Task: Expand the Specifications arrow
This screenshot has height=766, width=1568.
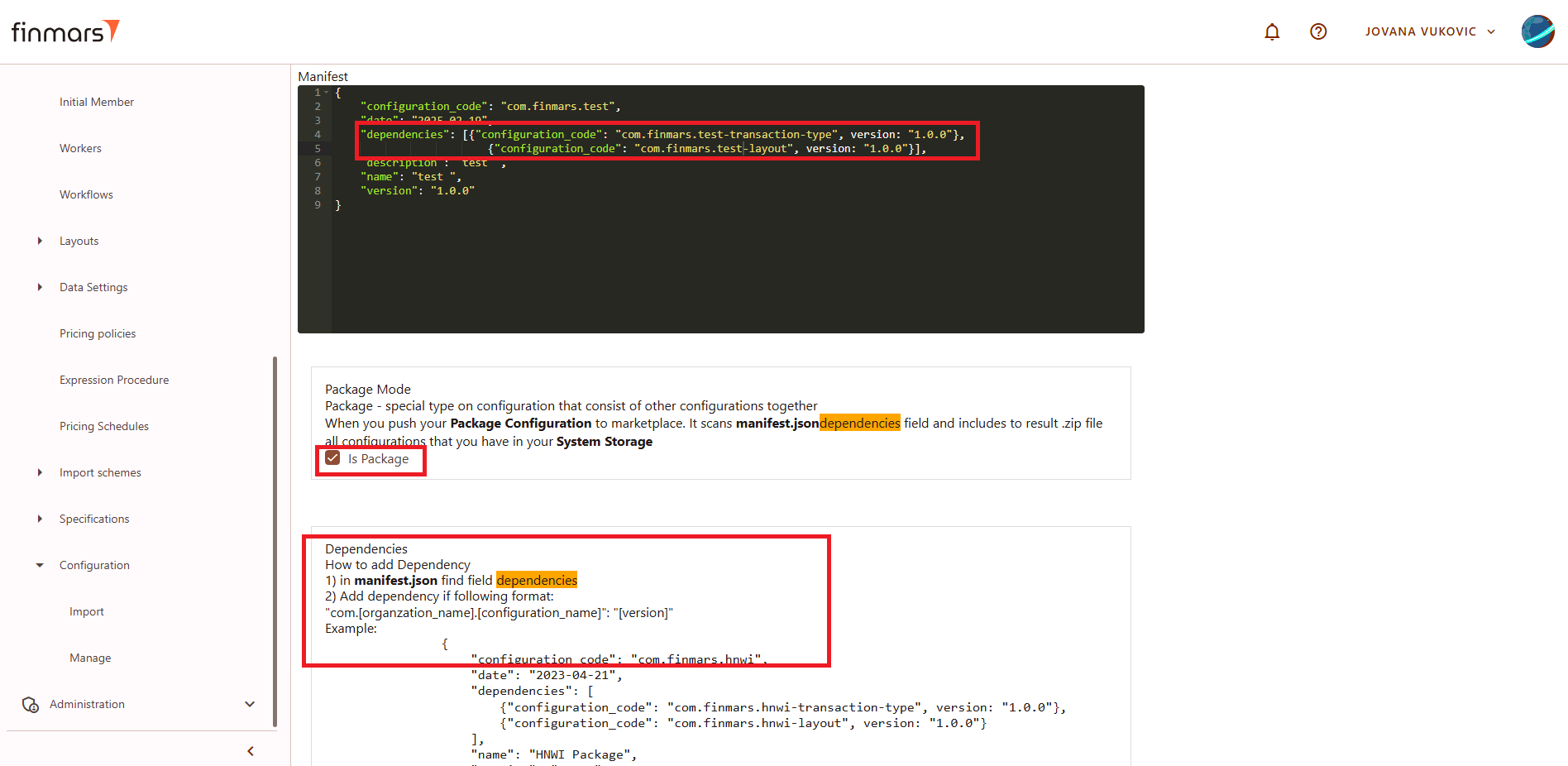Action: 40,519
